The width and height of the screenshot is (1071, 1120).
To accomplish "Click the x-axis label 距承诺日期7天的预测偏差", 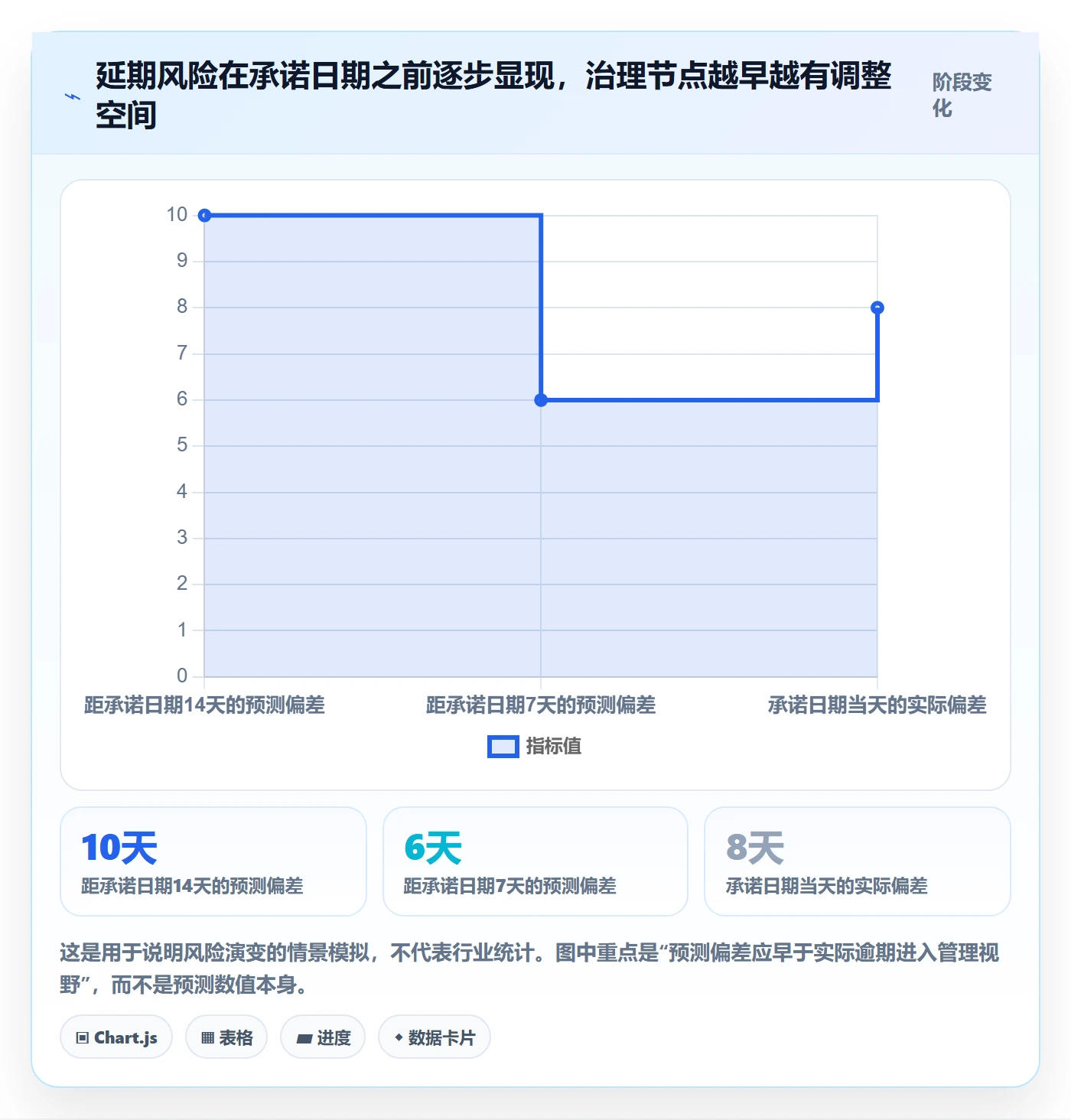I will click(541, 705).
